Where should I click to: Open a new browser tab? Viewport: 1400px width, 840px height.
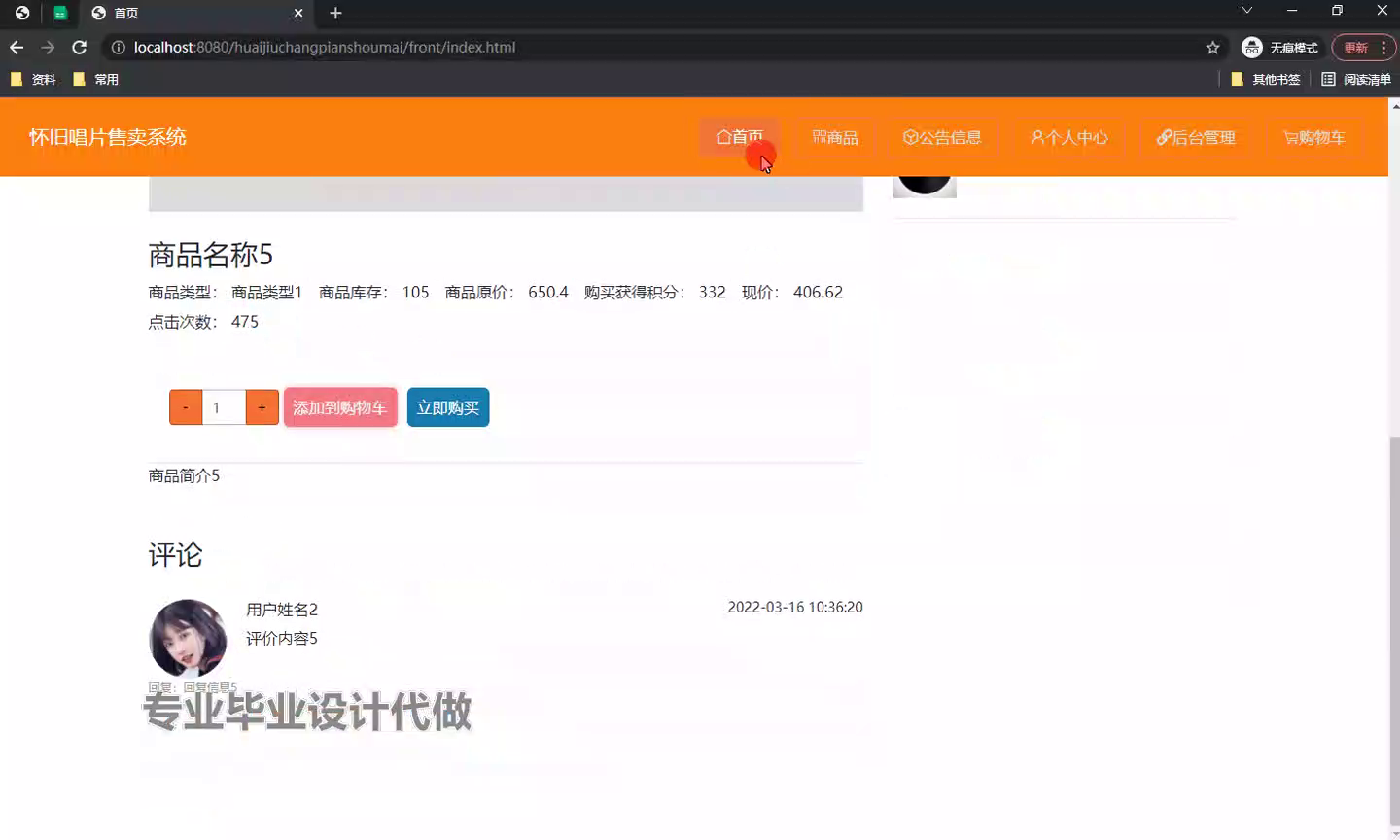coord(335,13)
